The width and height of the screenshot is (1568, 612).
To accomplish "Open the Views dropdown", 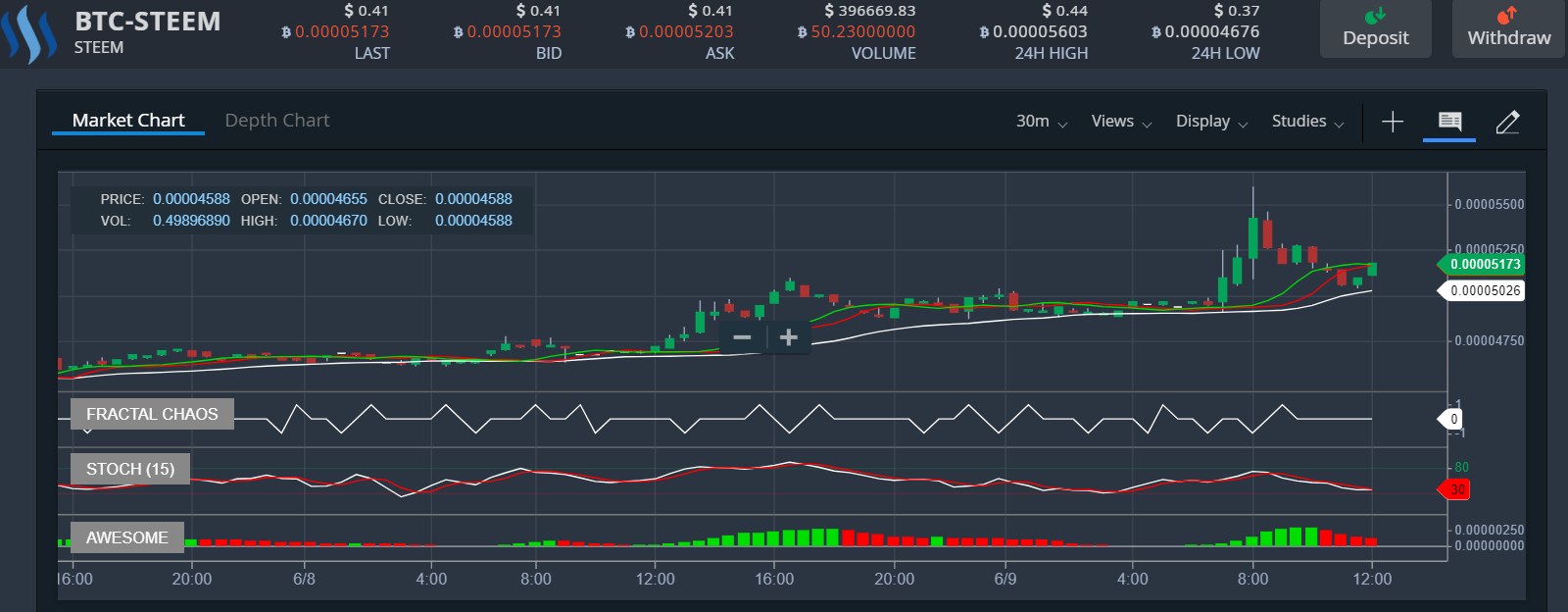I will coord(1121,122).
